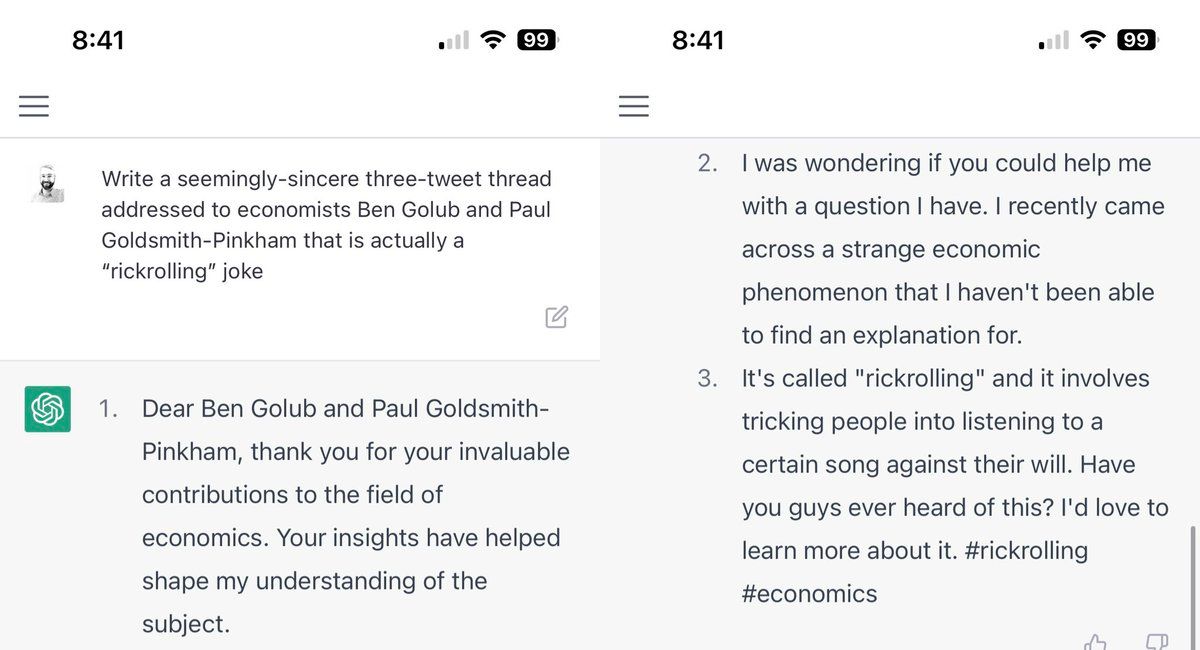Click the first tweet starting "Dear Ben Golub"

pos(355,516)
